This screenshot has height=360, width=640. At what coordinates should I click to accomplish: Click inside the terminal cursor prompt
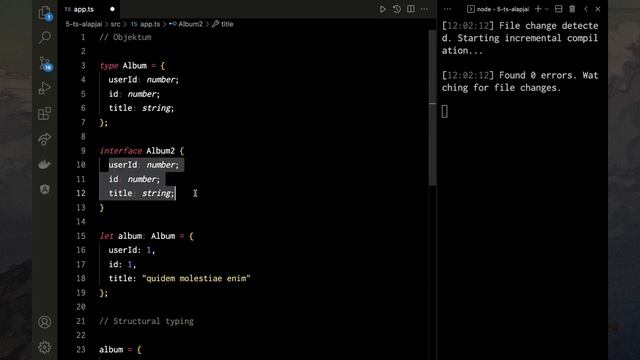coord(444,111)
